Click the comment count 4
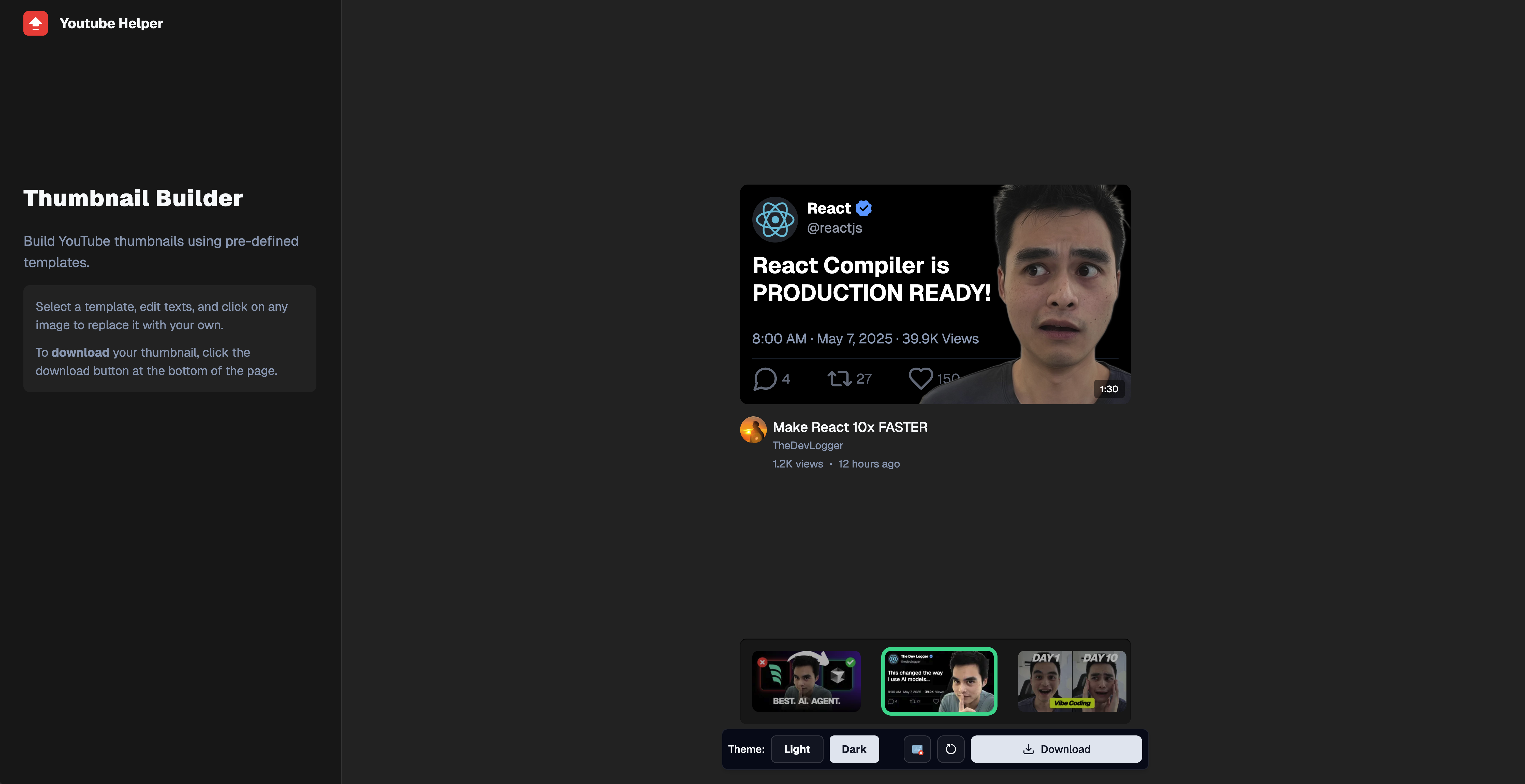Viewport: 1525px width, 784px height. (786, 379)
